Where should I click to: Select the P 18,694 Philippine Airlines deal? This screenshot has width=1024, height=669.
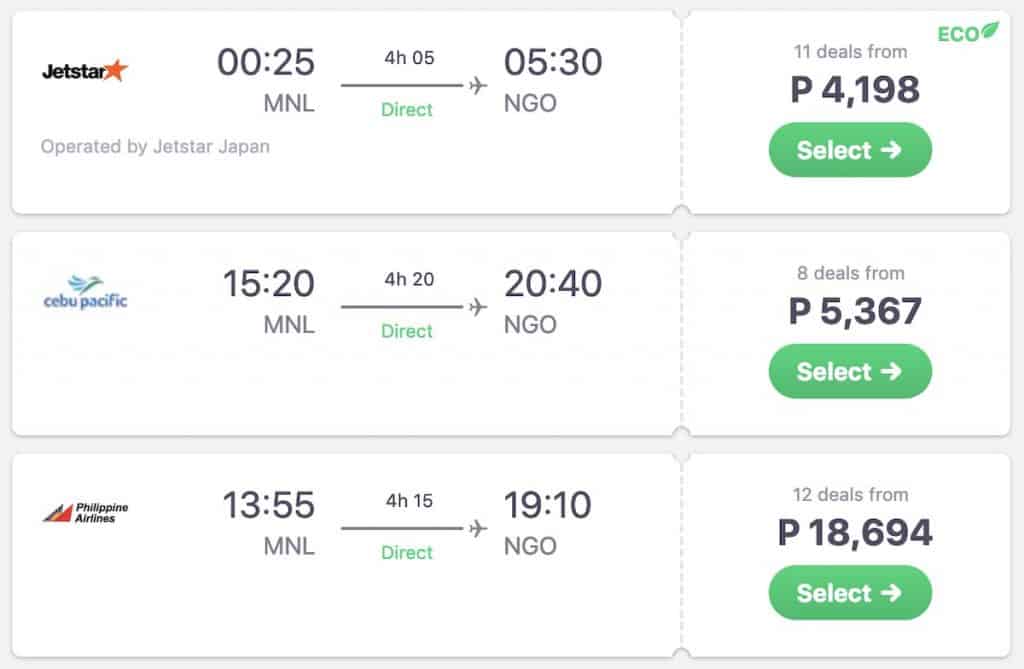coord(850,593)
